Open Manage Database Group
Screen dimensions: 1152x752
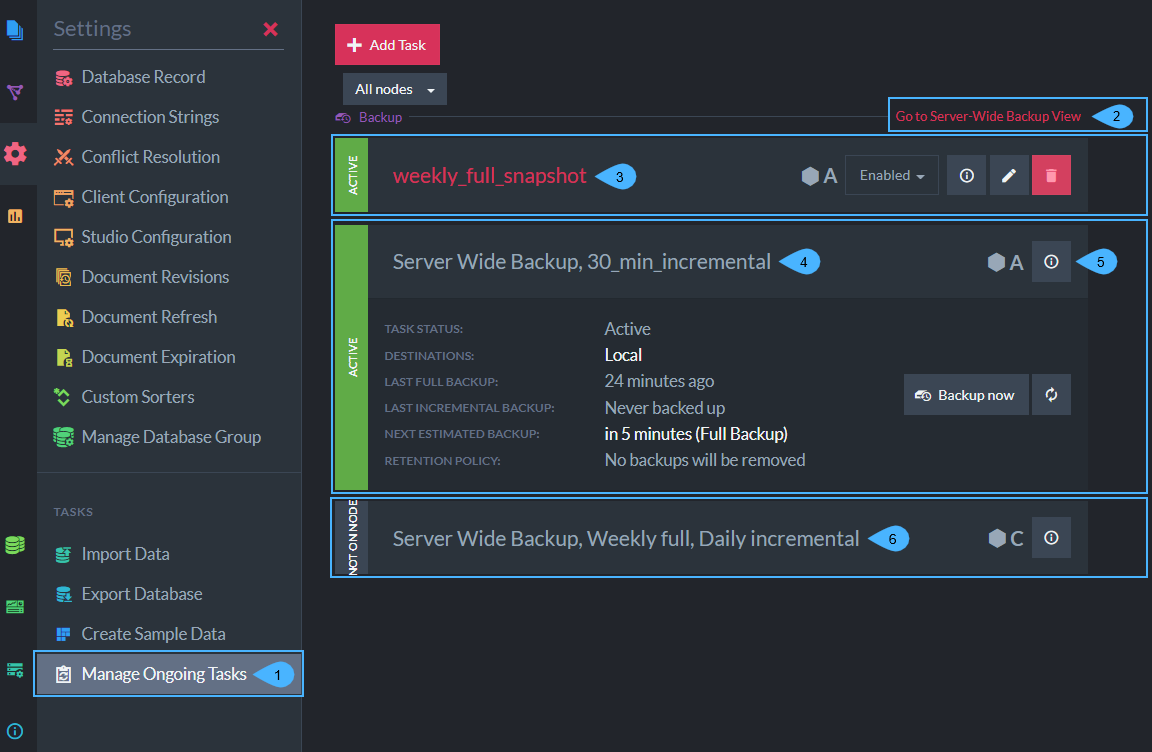(157, 437)
